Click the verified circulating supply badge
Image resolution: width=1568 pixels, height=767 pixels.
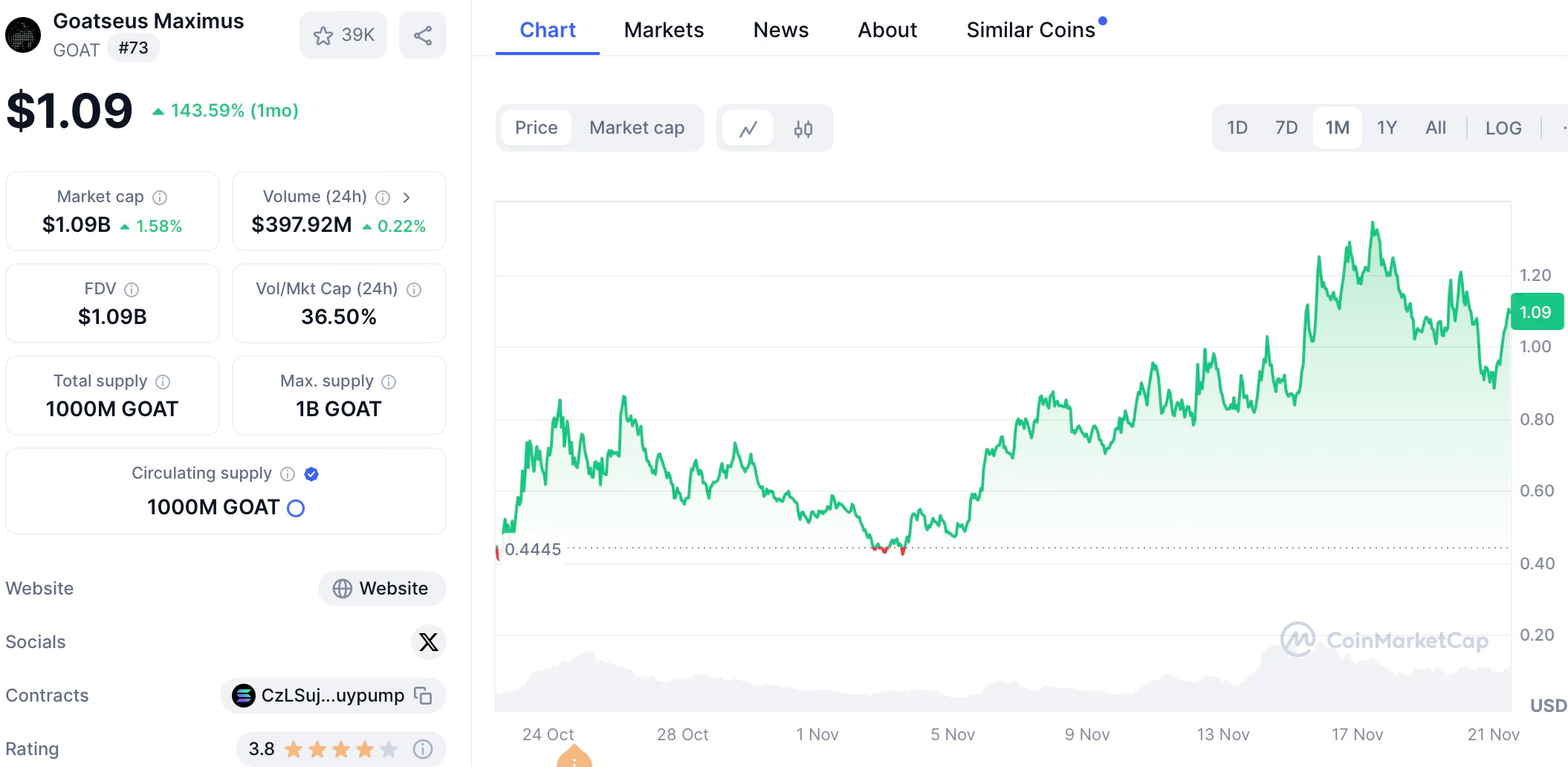(311, 474)
